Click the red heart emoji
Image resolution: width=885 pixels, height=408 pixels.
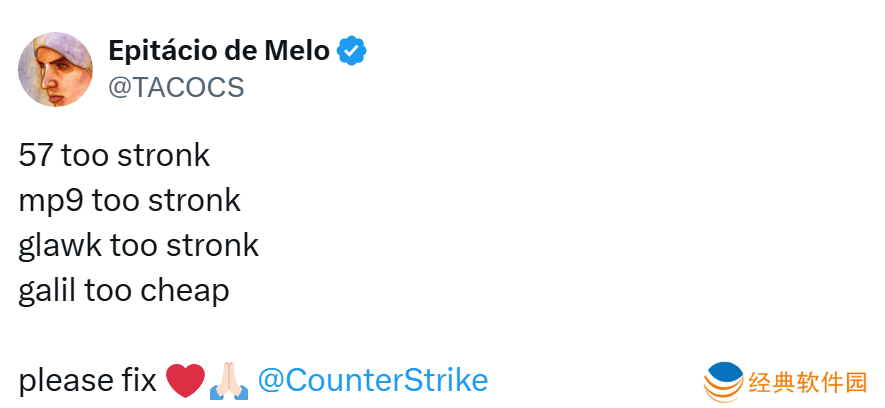185,381
